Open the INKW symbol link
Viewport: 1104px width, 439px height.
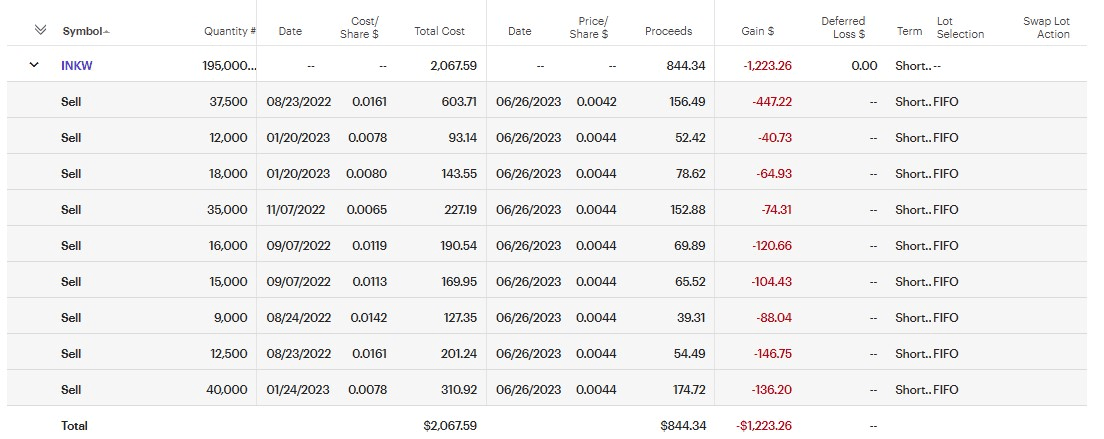(x=77, y=66)
